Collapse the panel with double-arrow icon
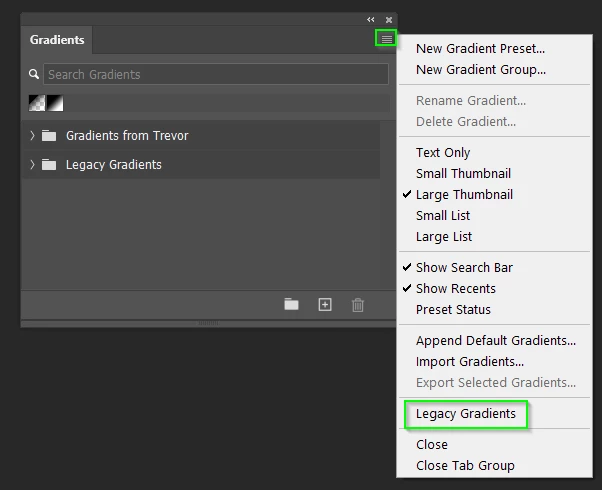602x490 pixels. [370, 20]
